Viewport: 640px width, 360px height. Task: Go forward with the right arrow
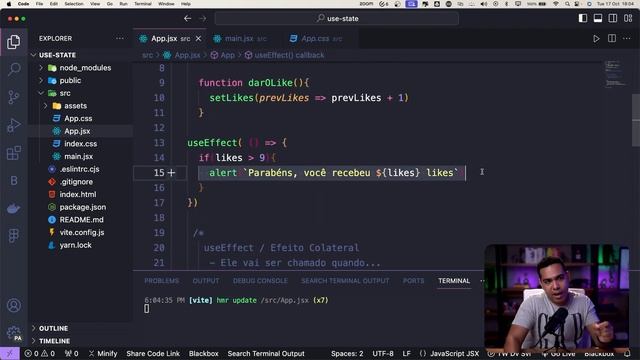tap(202, 18)
